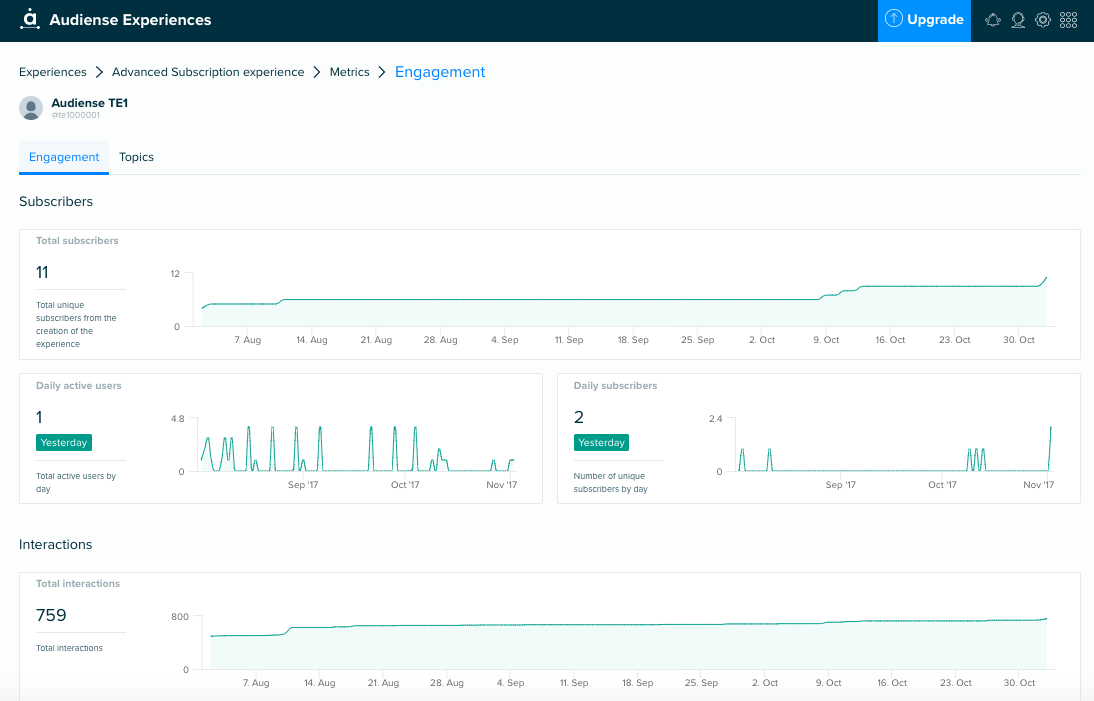Click 14. Aug label on Total subscribers chart

click(312, 340)
